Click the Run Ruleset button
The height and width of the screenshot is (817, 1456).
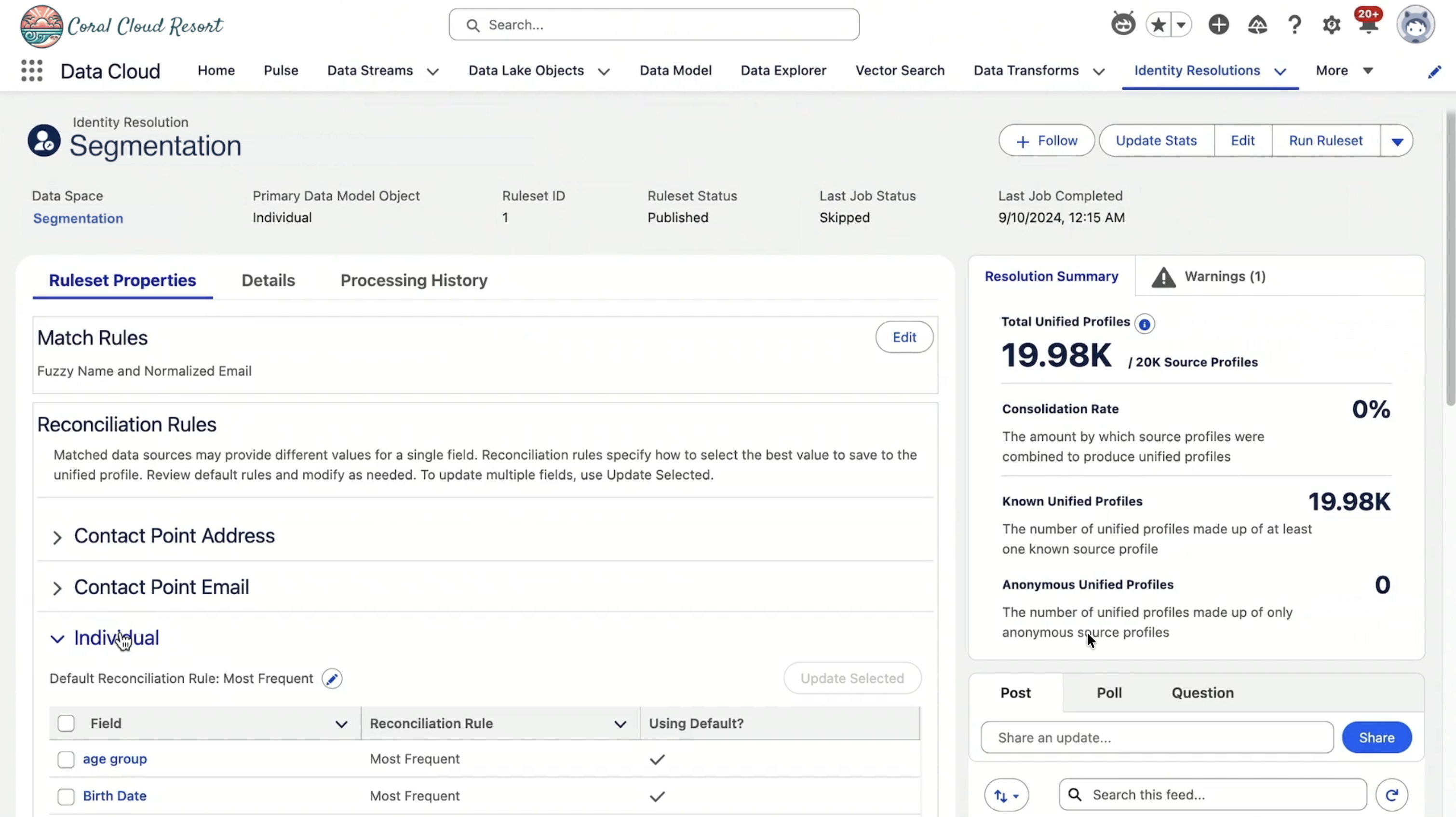tap(1325, 141)
